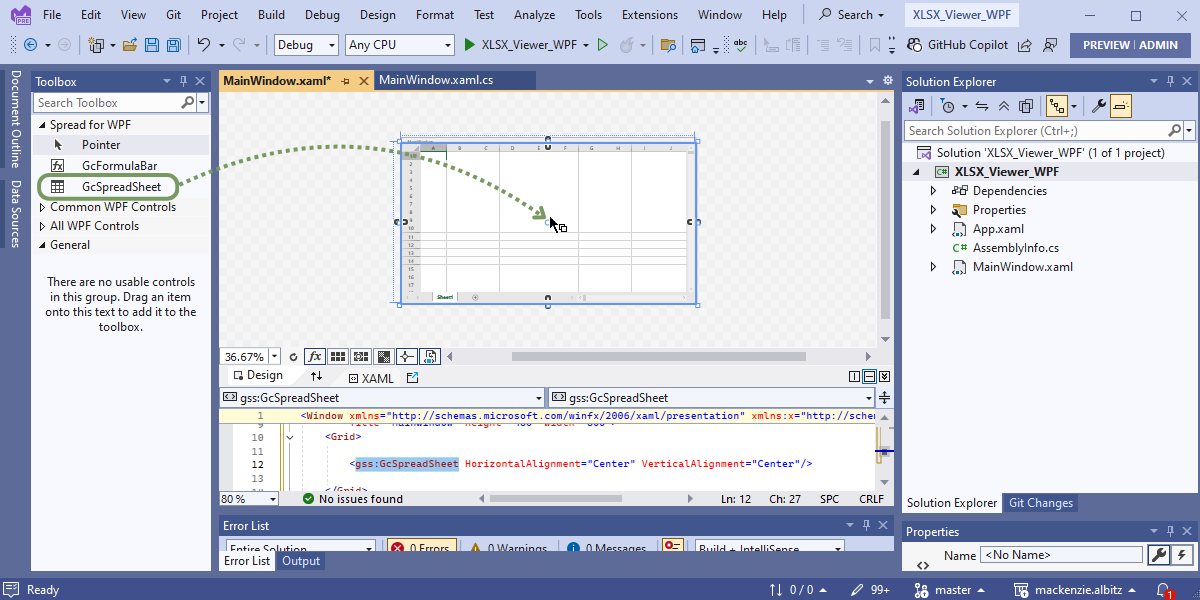This screenshot has height=600, width=1200.
Task: Click the PREVIEW | ADMIN button
Action: pyautogui.click(x=1130, y=45)
